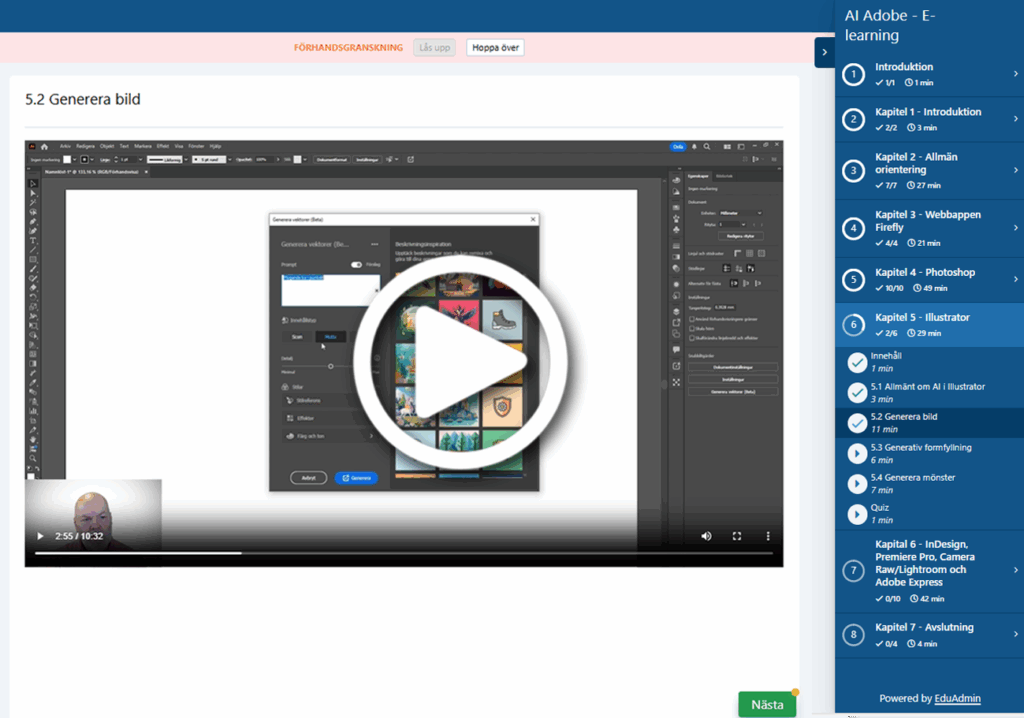
Task: Click the Hoppa över button
Action: 495,48
